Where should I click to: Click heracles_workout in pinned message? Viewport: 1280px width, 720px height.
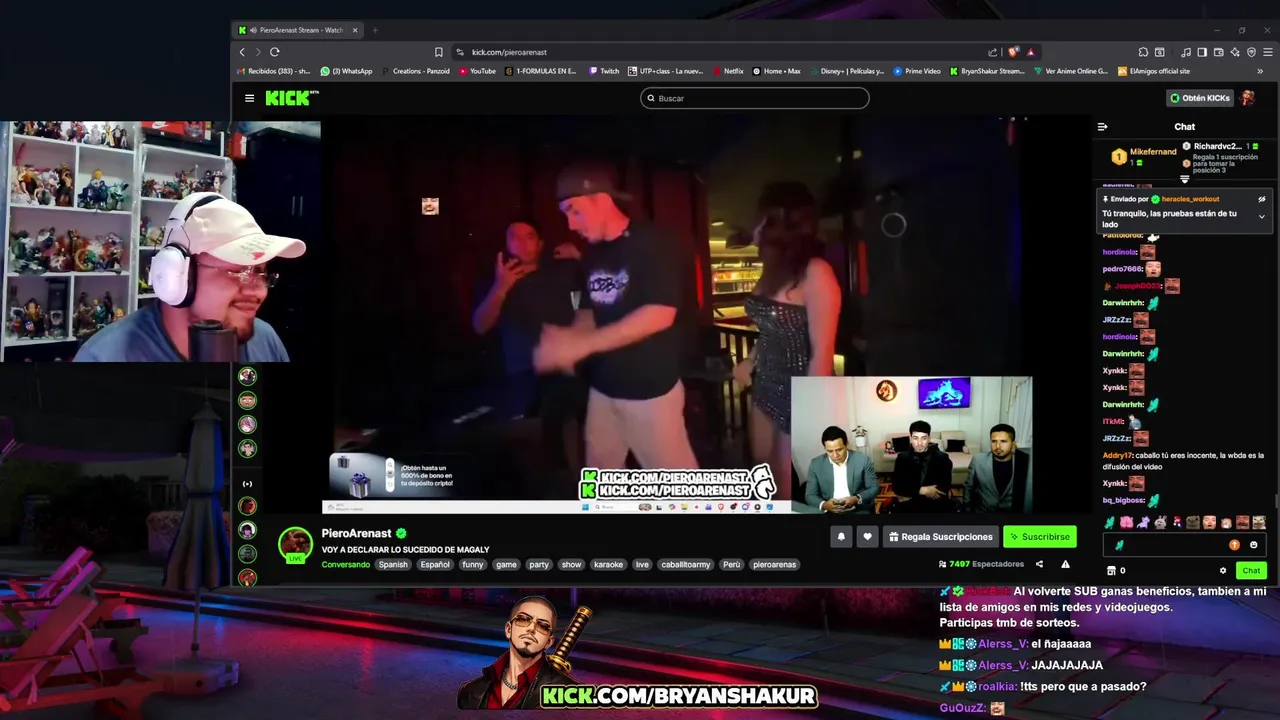coord(1190,199)
